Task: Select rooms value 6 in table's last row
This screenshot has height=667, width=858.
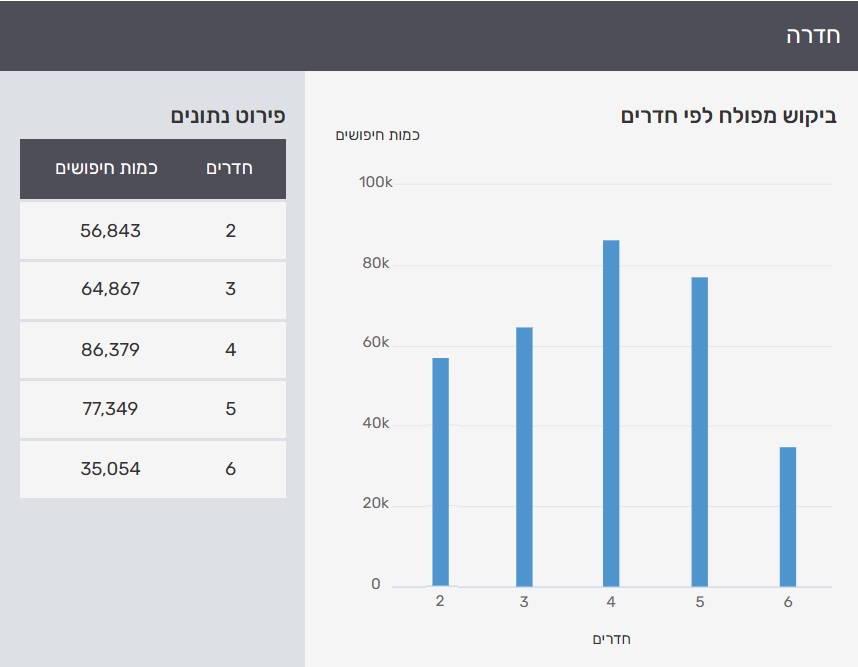Action: [230, 469]
